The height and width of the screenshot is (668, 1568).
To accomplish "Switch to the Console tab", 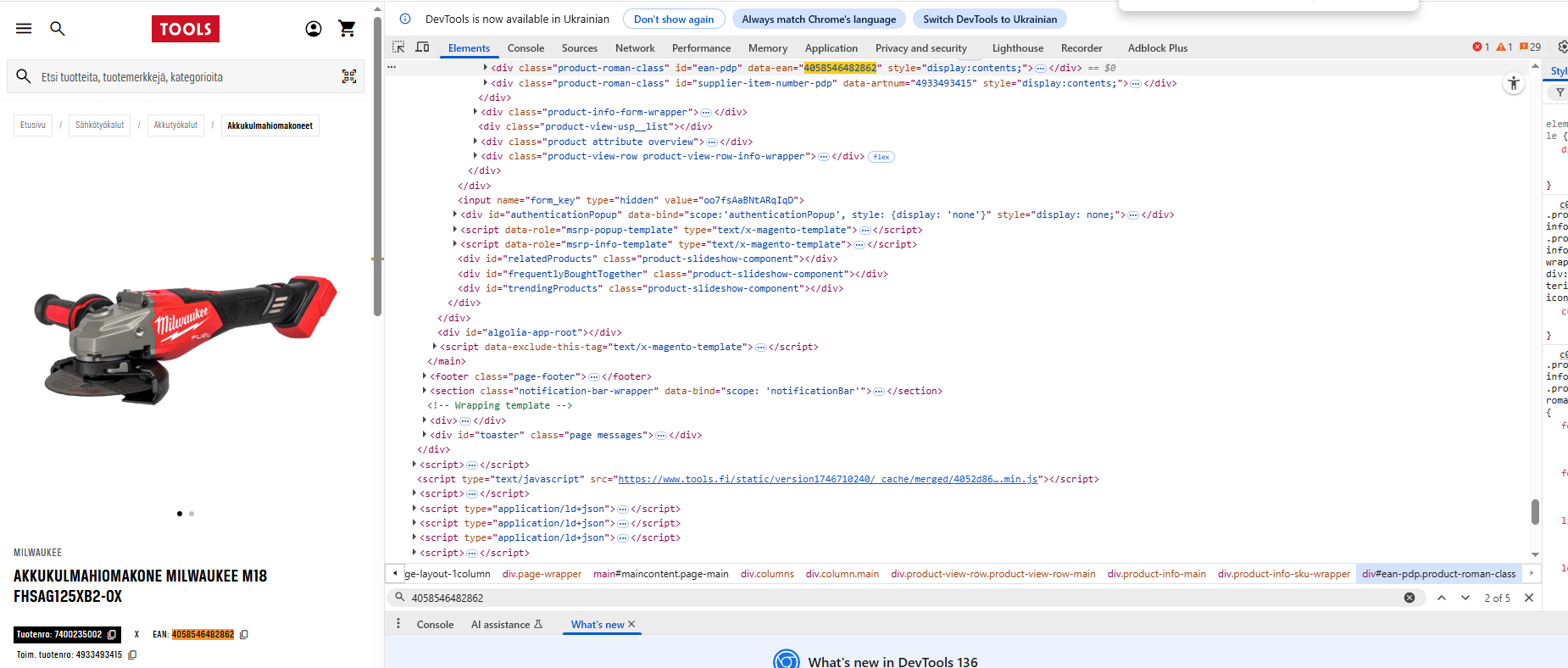I will pos(525,48).
